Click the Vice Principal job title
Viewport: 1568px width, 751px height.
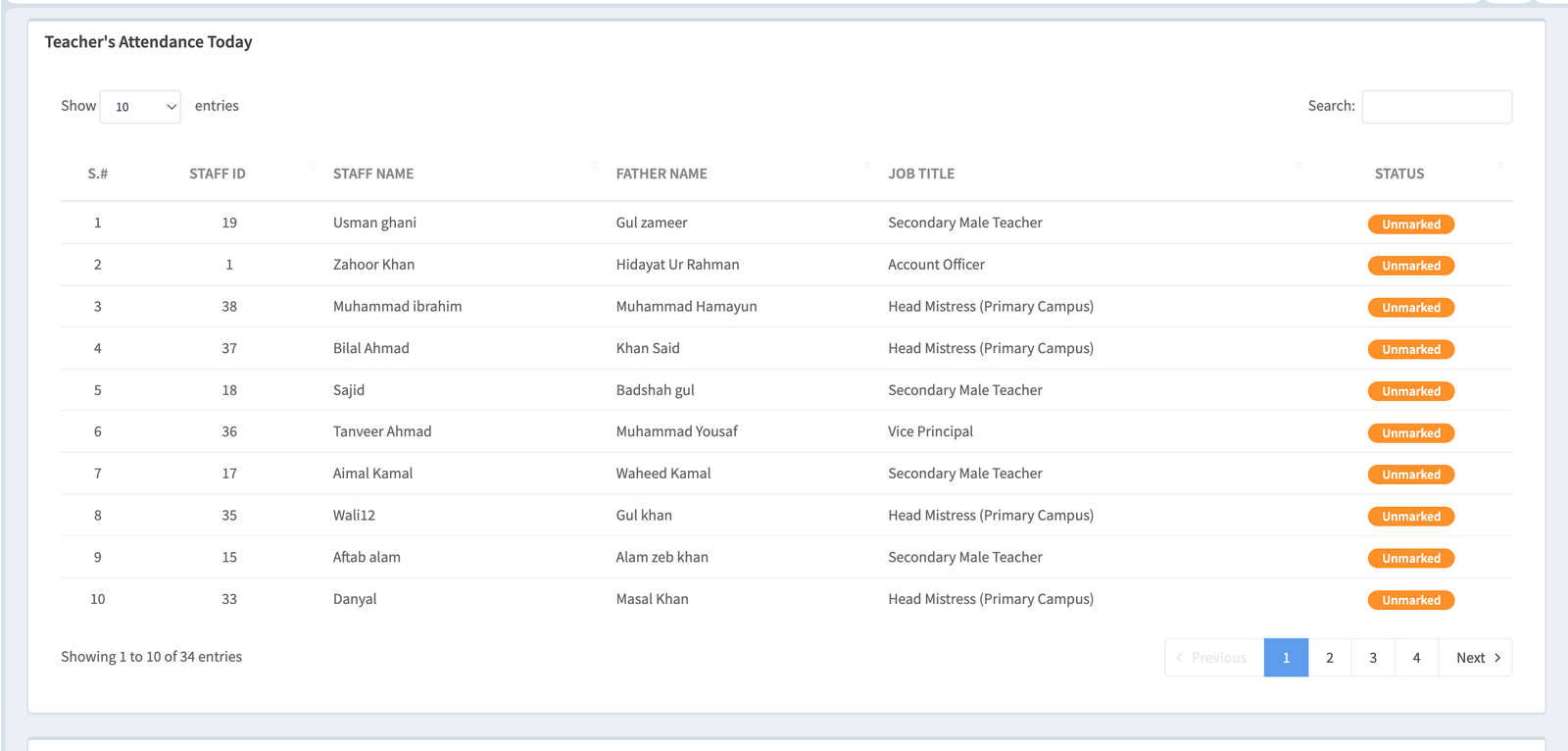[930, 431]
